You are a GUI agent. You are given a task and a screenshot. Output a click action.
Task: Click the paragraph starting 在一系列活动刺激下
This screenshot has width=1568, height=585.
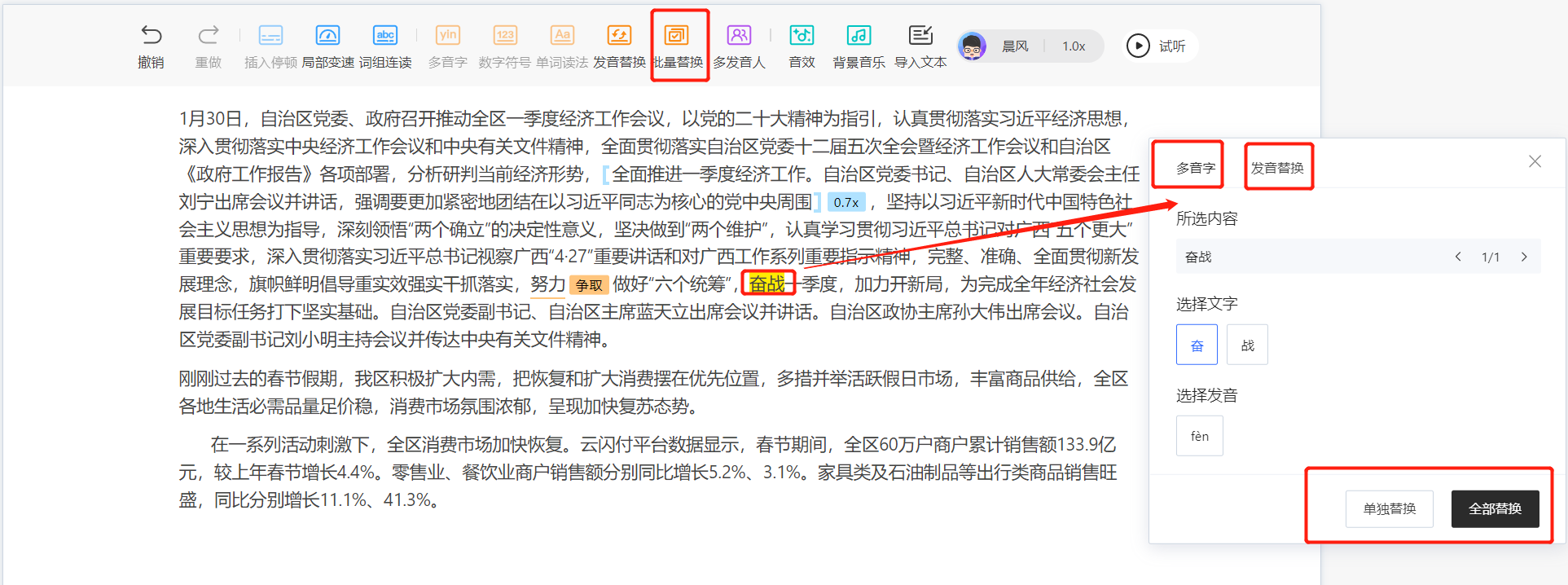pos(648,472)
